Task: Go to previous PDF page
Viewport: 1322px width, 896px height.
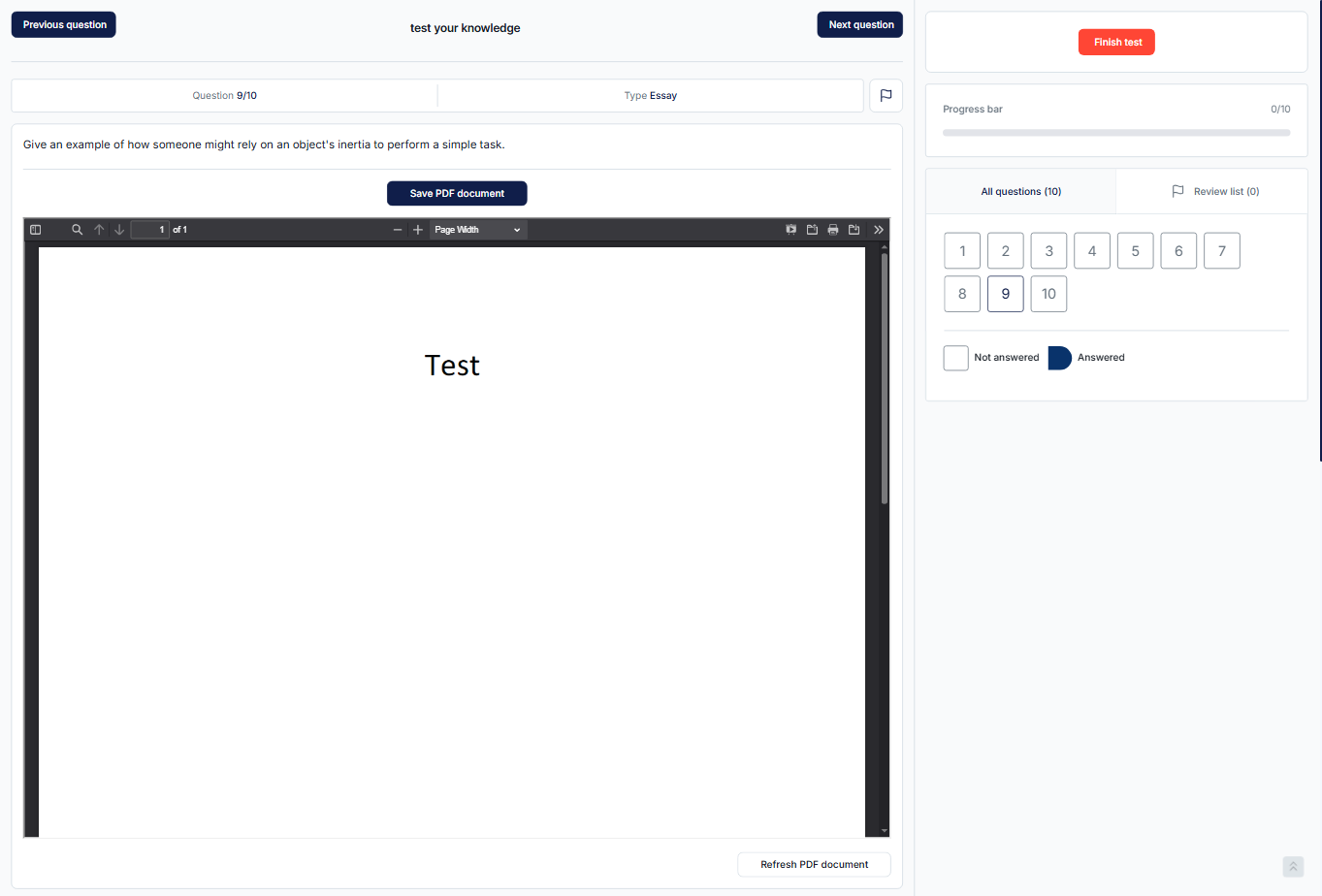Action: tap(99, 230)
